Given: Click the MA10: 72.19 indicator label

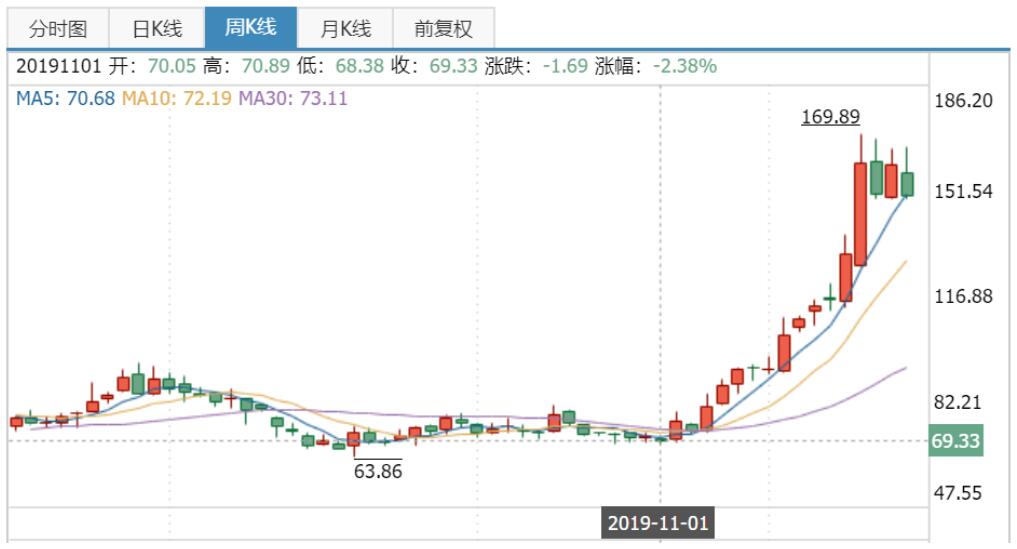Looking at the screenshot, I should click(176, 99).
